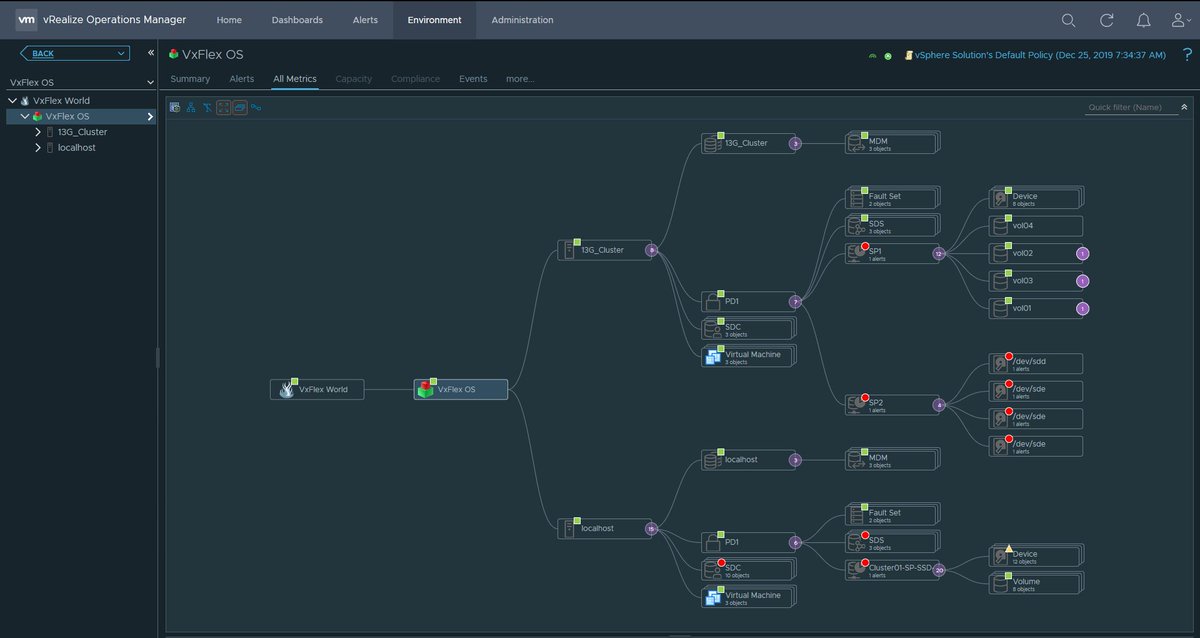Click purple badge 1 on vol01
The height and width of the screenshot is (638, 1200).
click(1082, 309)
